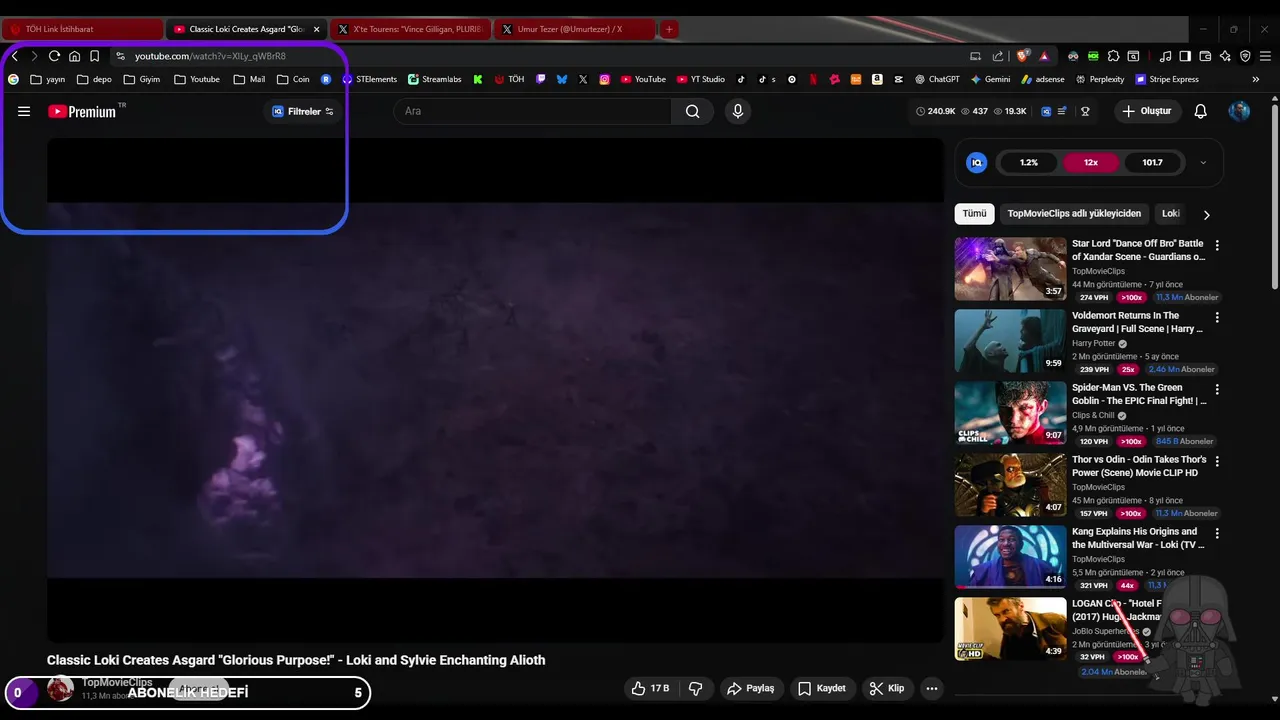Open the depo bookmarks folder
This screenshot has height=720, width=1280.
[94, 79]
